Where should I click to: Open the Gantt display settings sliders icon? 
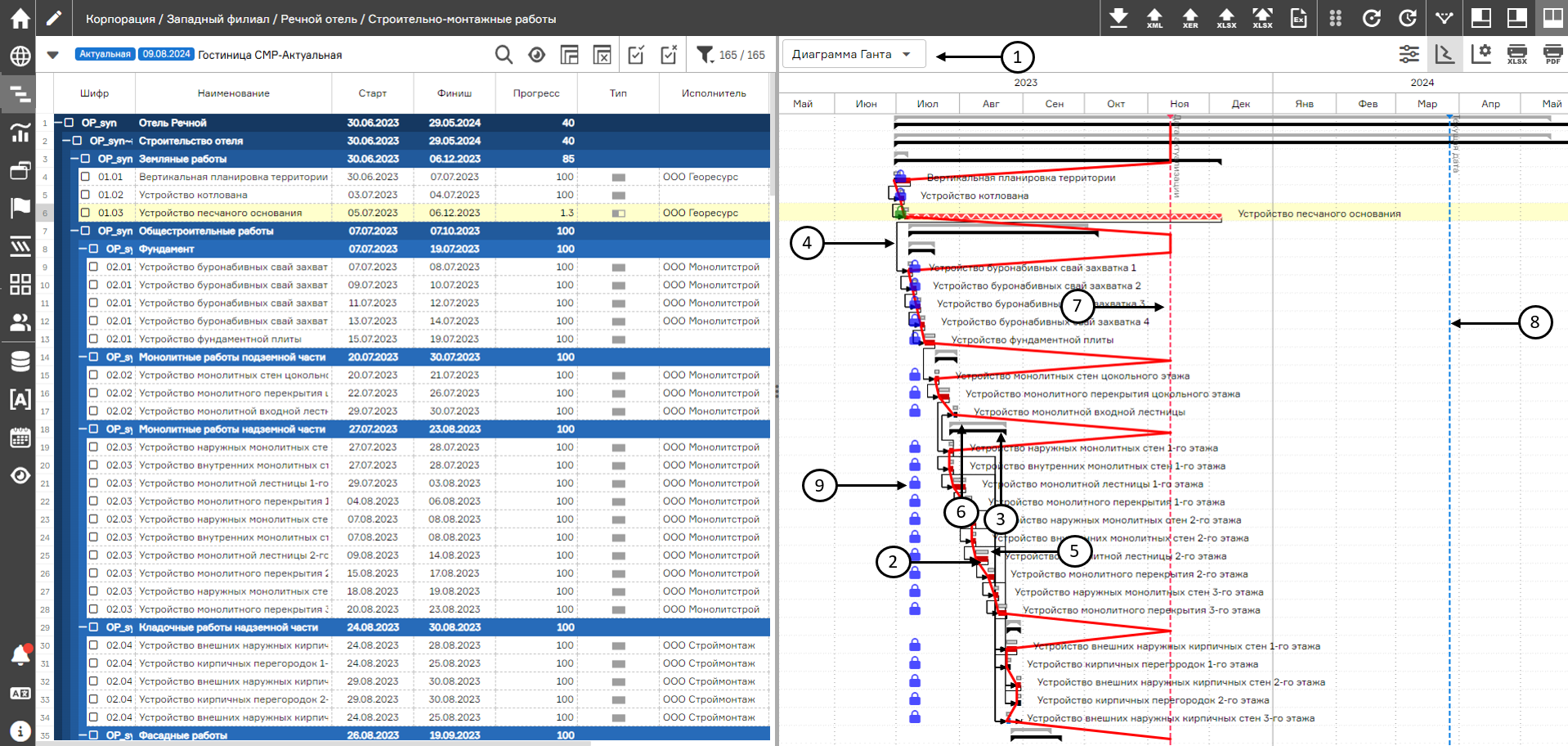[x=1409, y=55]
